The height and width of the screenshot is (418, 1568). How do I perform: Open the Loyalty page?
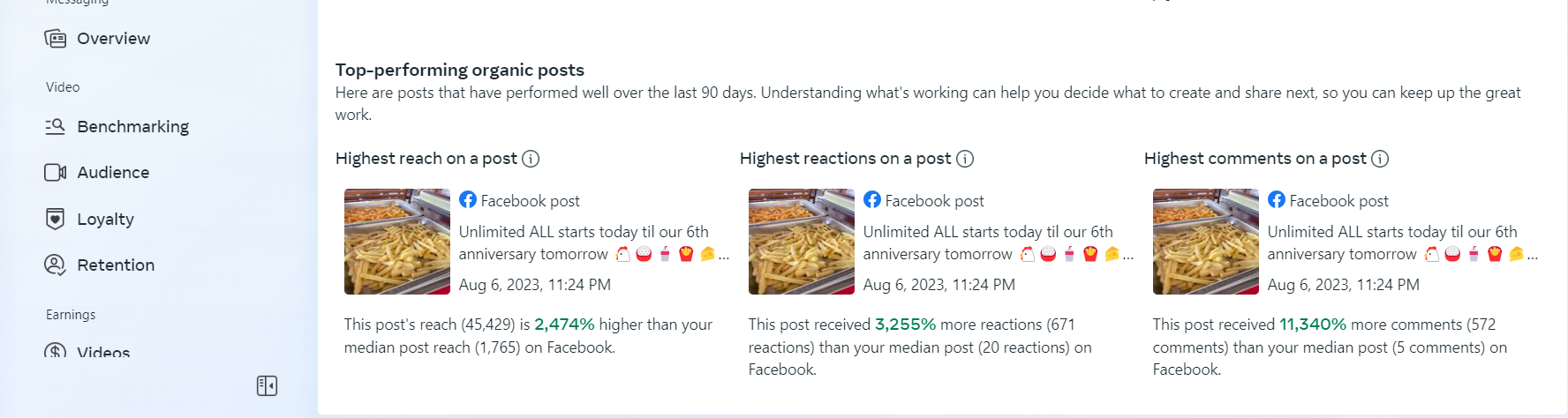coord(105,219)
